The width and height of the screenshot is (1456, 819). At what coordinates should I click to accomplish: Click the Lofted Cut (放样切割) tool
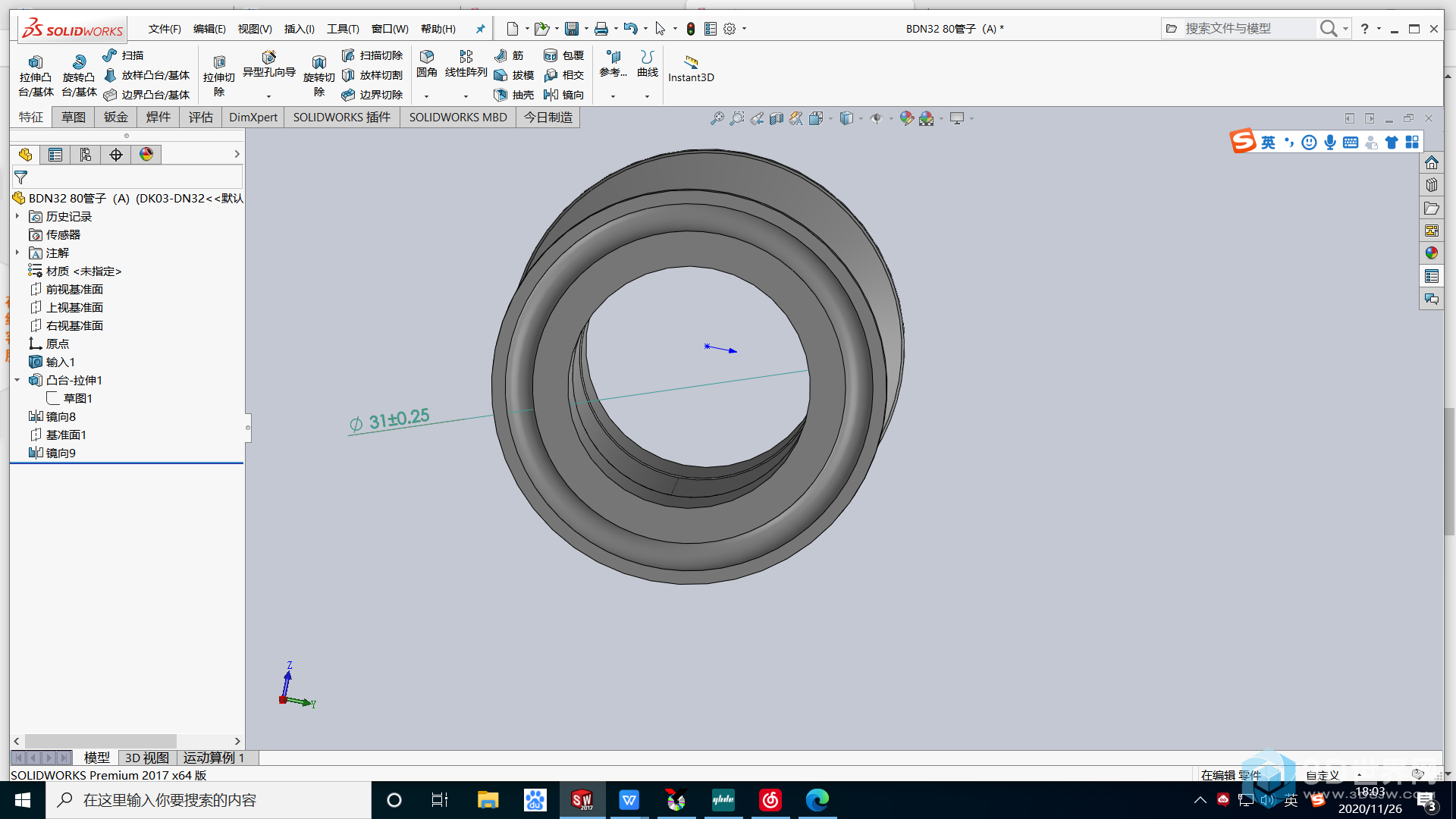(x=372, y=75)
